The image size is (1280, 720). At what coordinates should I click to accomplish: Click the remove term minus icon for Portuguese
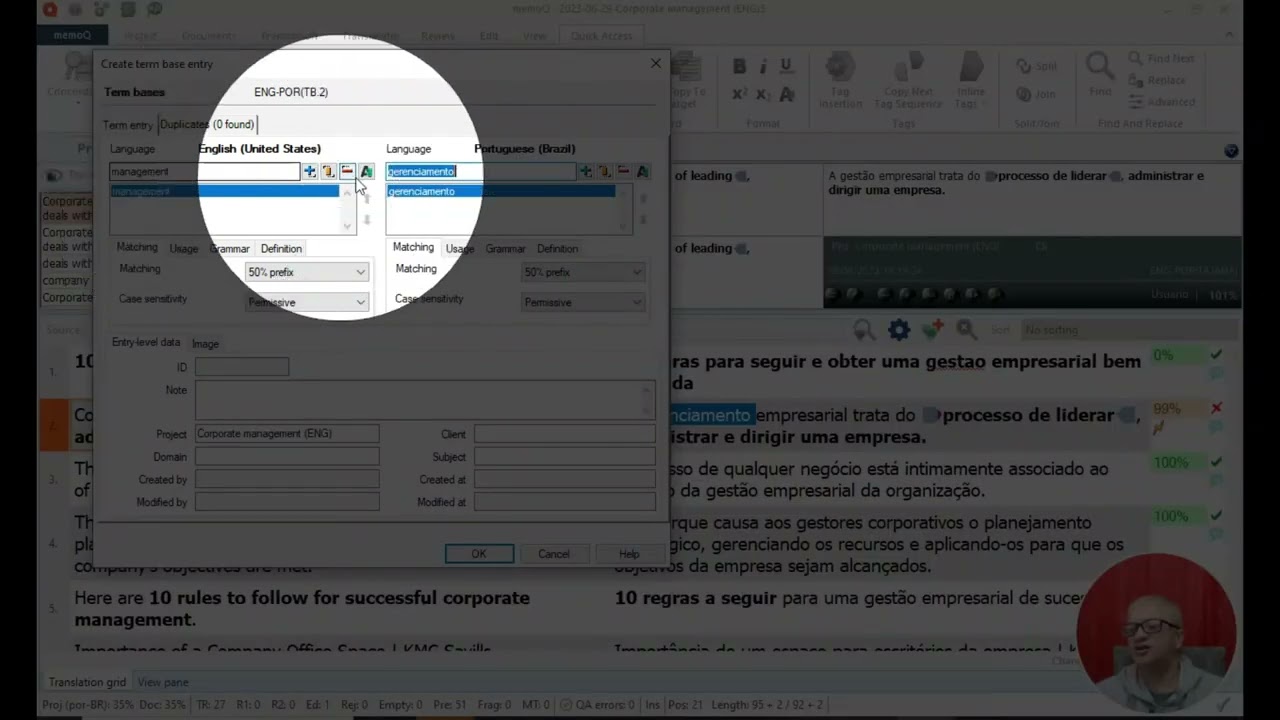[x=623, y=172]
